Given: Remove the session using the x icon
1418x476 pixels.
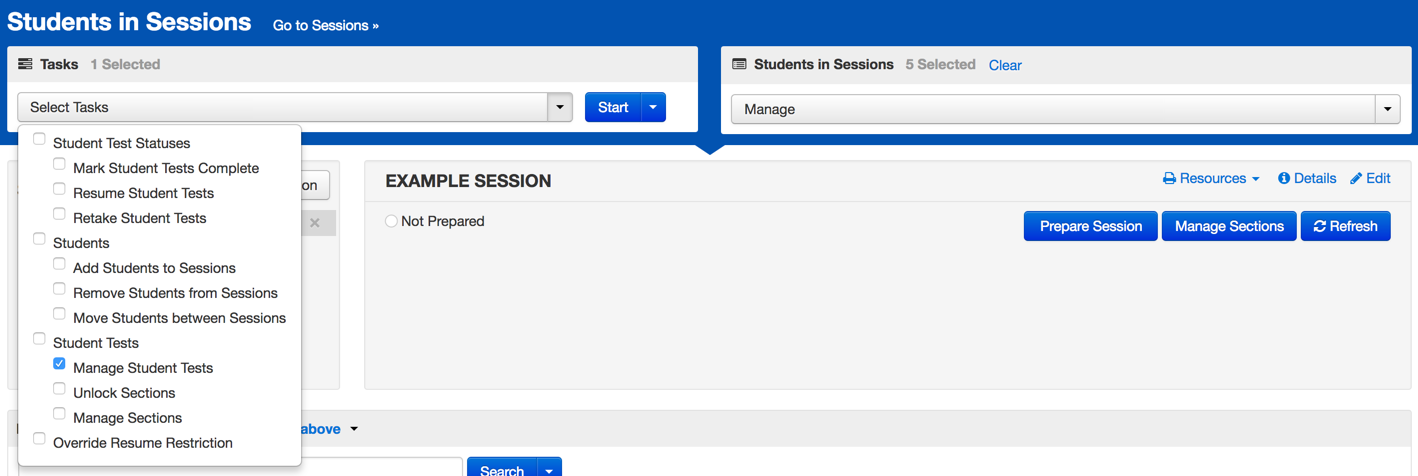Looking at the screenshot, I should tap(315, 223).
